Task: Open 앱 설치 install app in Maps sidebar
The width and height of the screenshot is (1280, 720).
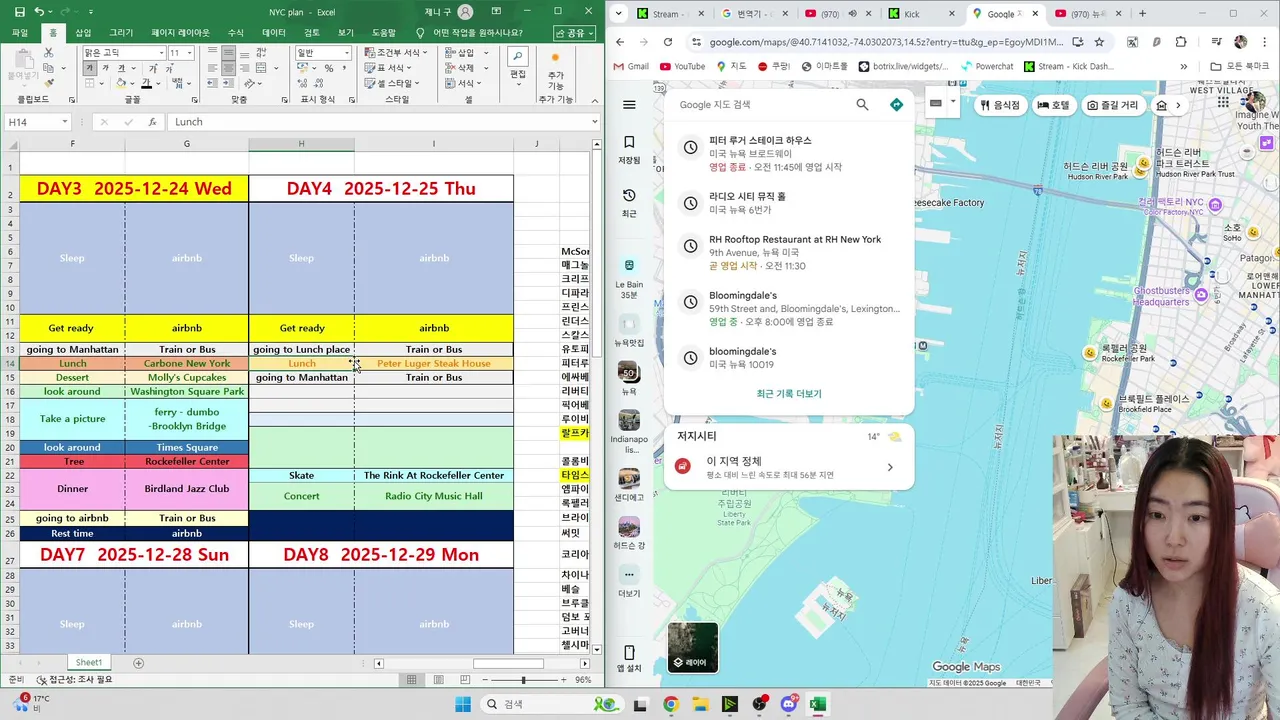Action: coord(629,659)
